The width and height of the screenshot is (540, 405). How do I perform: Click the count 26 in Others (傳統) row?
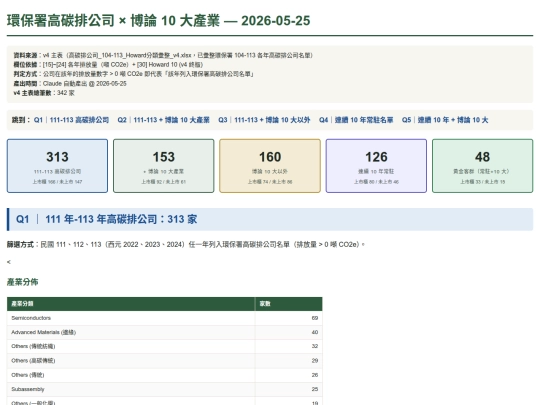(315, 375)
